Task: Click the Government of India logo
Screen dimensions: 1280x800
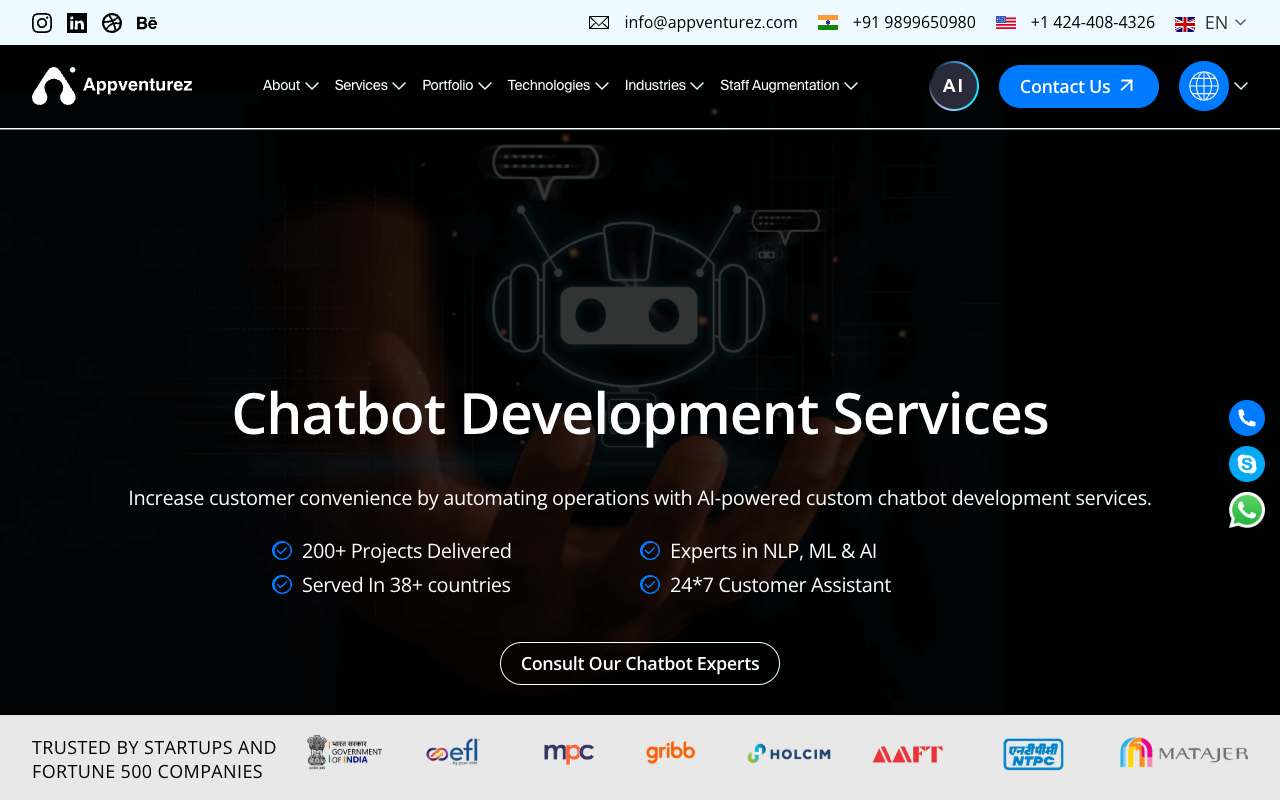Action: (345, 752)
